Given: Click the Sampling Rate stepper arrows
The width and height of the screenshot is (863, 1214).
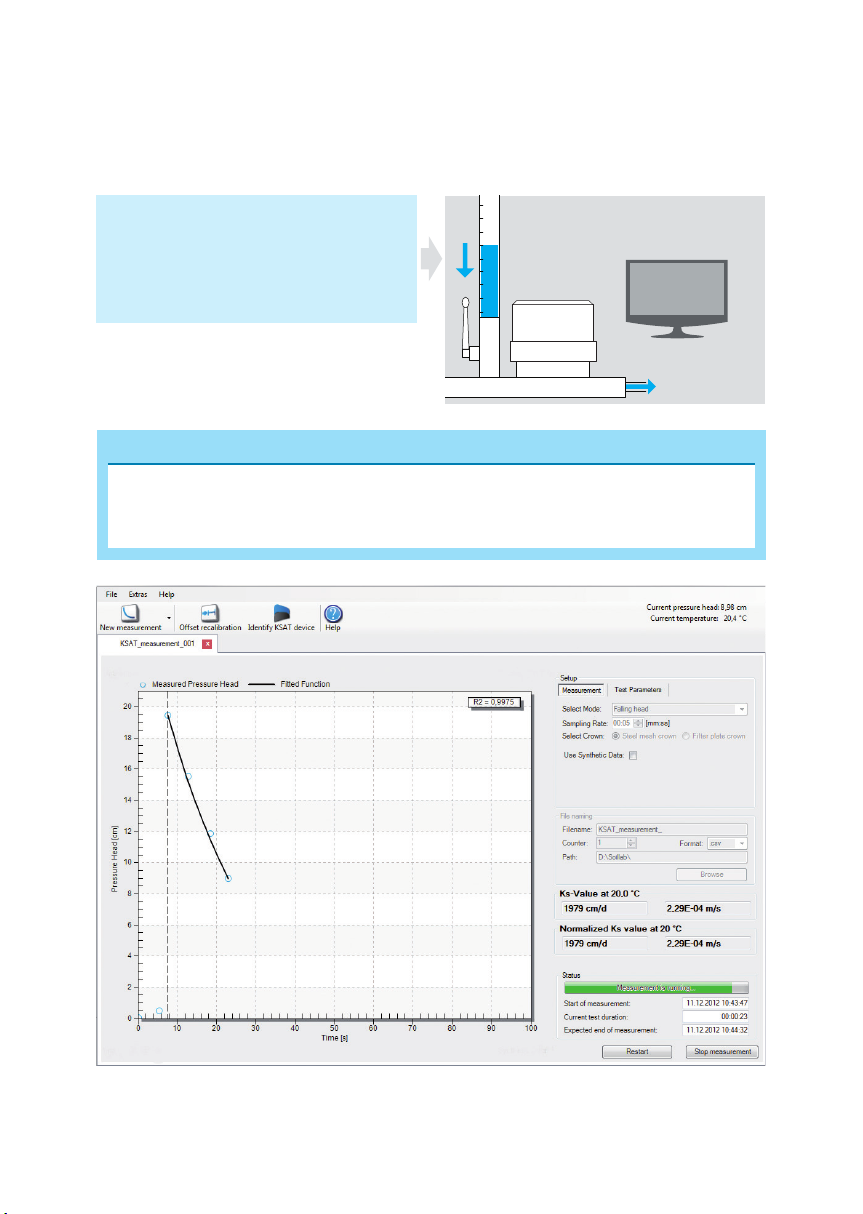Looking at the screenshot, I should point(637,723).
